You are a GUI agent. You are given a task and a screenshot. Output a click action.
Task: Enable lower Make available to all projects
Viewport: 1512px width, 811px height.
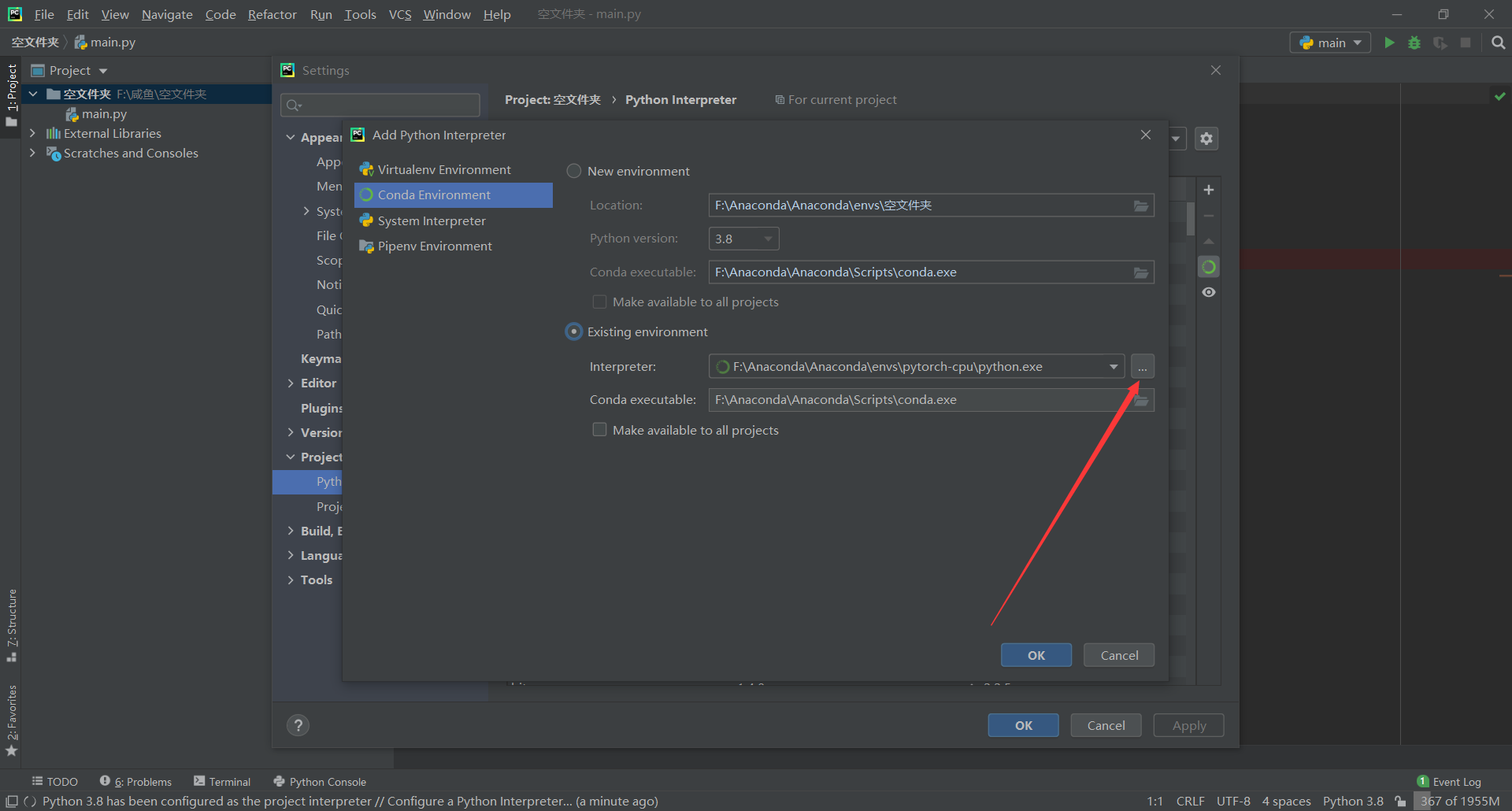click(x=599, y=430)
